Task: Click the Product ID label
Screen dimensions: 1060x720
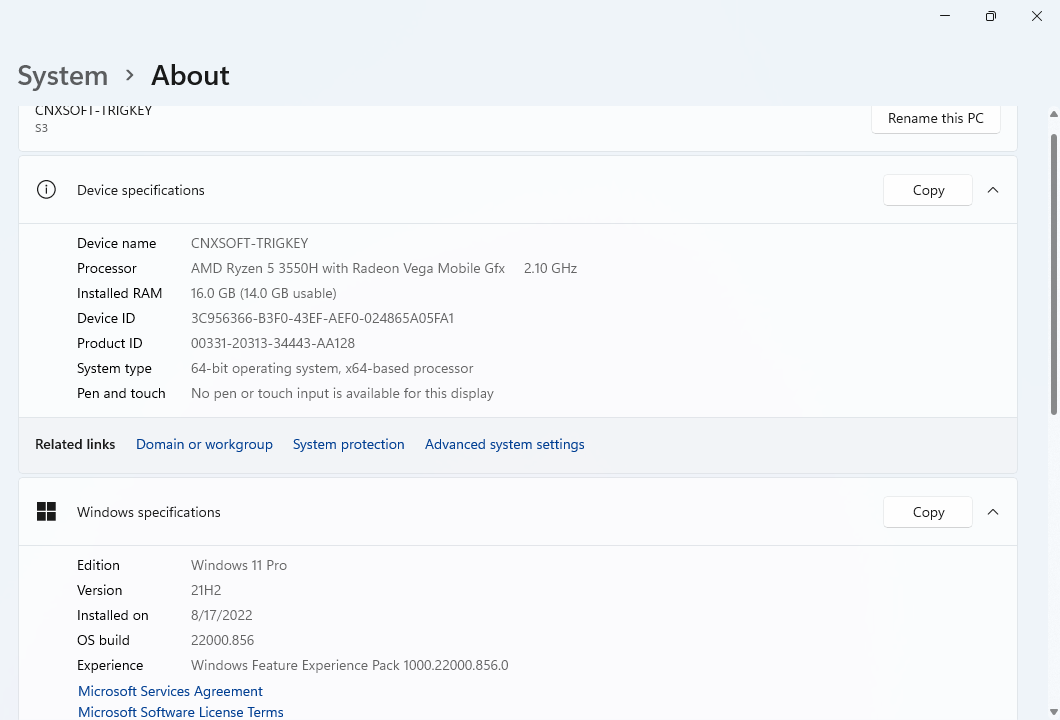Action: click(x=110, y=343)
